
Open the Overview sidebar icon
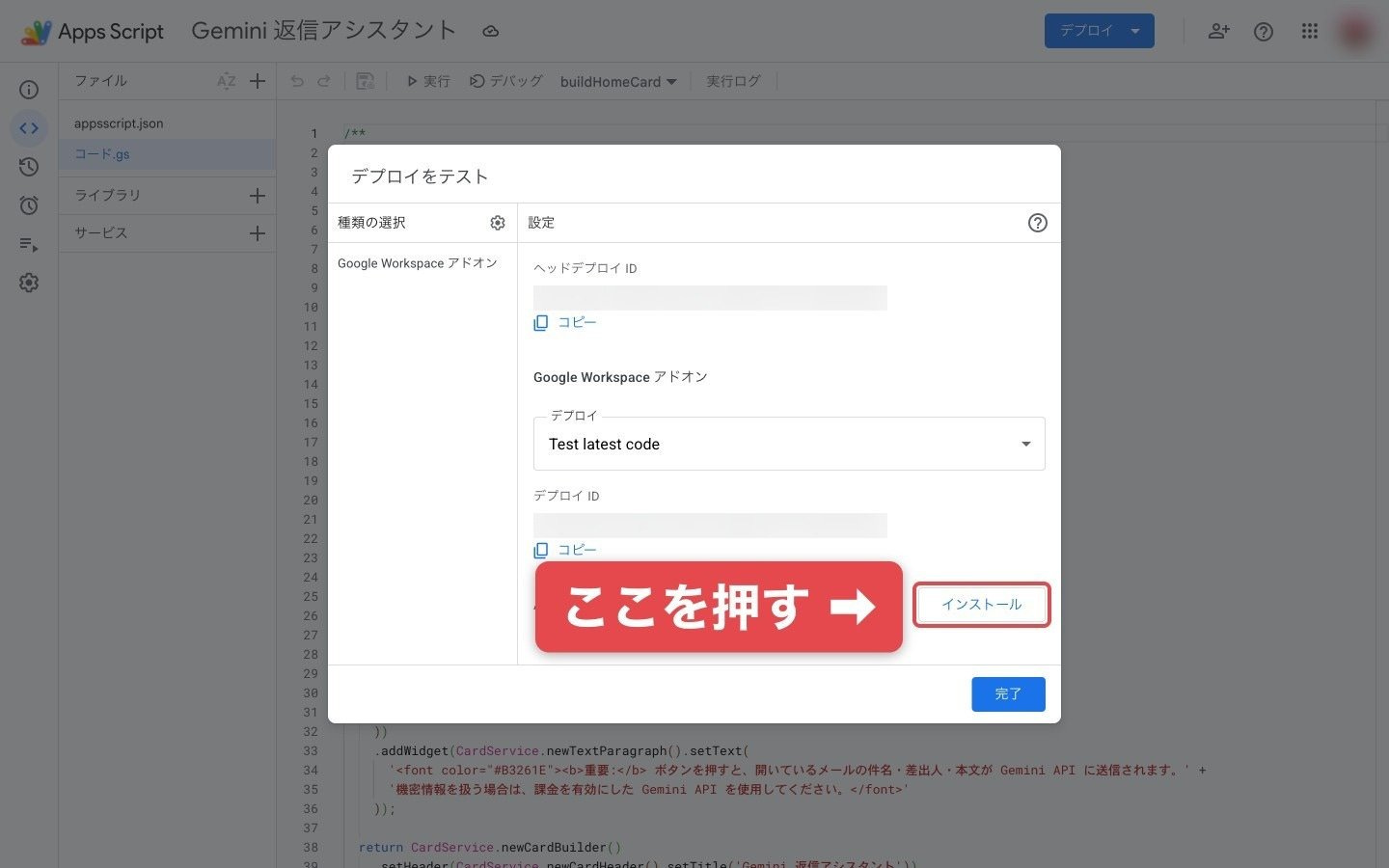tap(29, 90)
